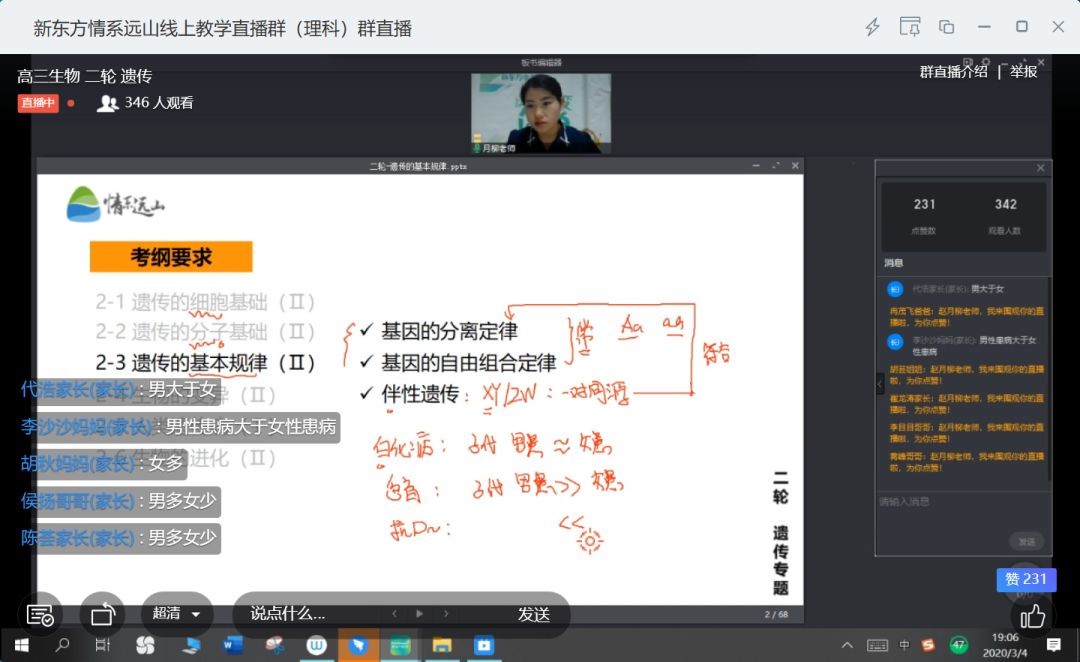1080x662 pixels.
Task: Click the green 47 tray icon
Action: click(958, 645)
